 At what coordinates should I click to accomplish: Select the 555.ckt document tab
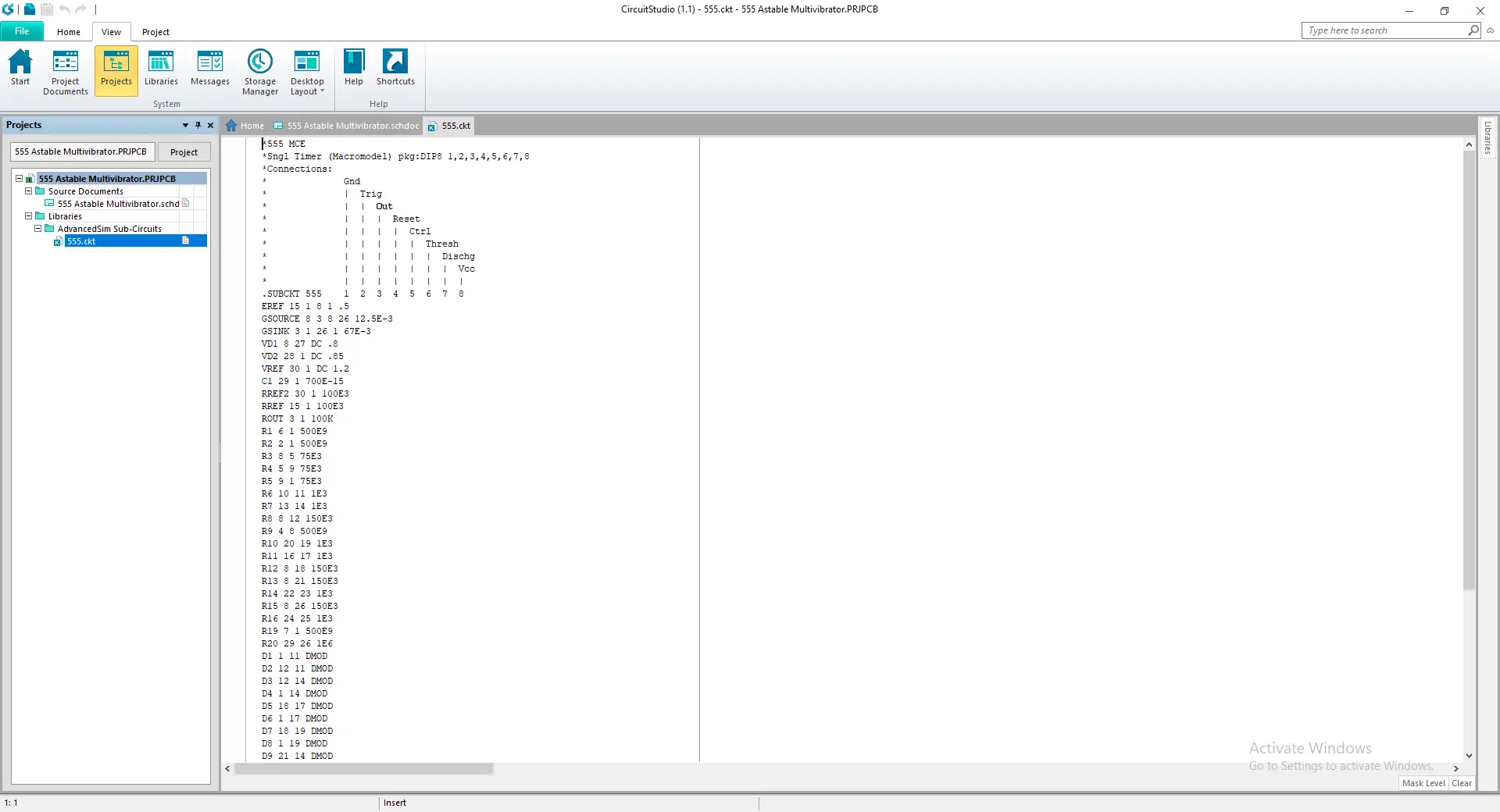tap(449, 126)
